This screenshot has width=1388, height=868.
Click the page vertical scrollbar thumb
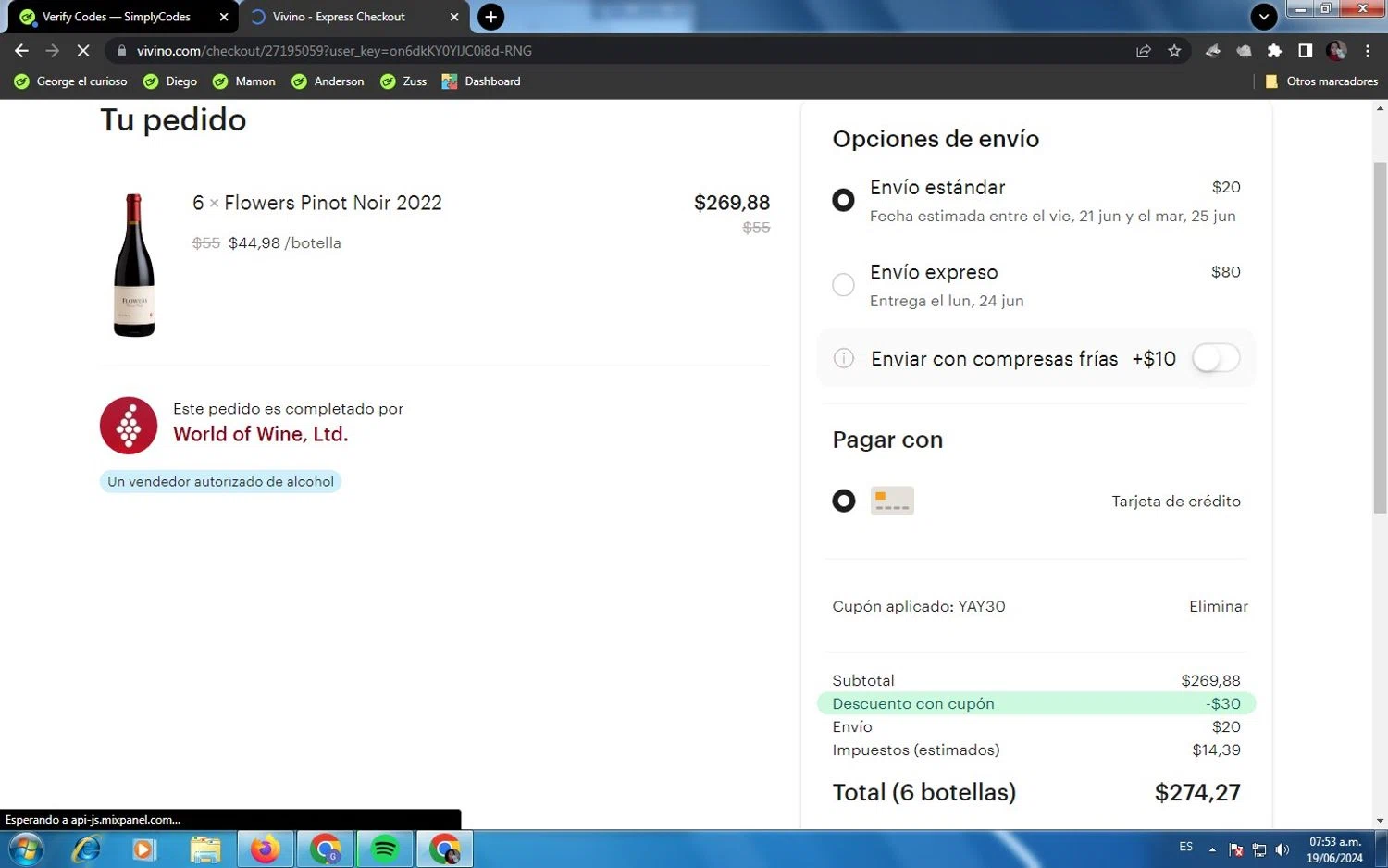pos(1380,338)
